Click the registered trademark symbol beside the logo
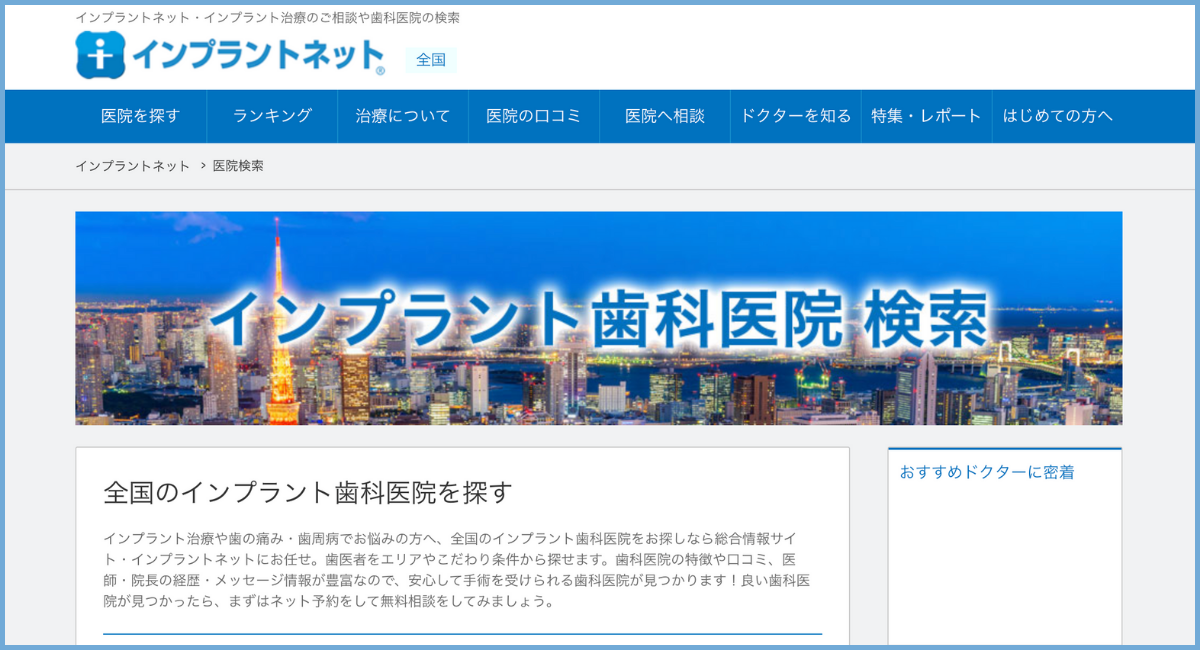This screenshot has width=1200, height=650. tap(380, 70)
